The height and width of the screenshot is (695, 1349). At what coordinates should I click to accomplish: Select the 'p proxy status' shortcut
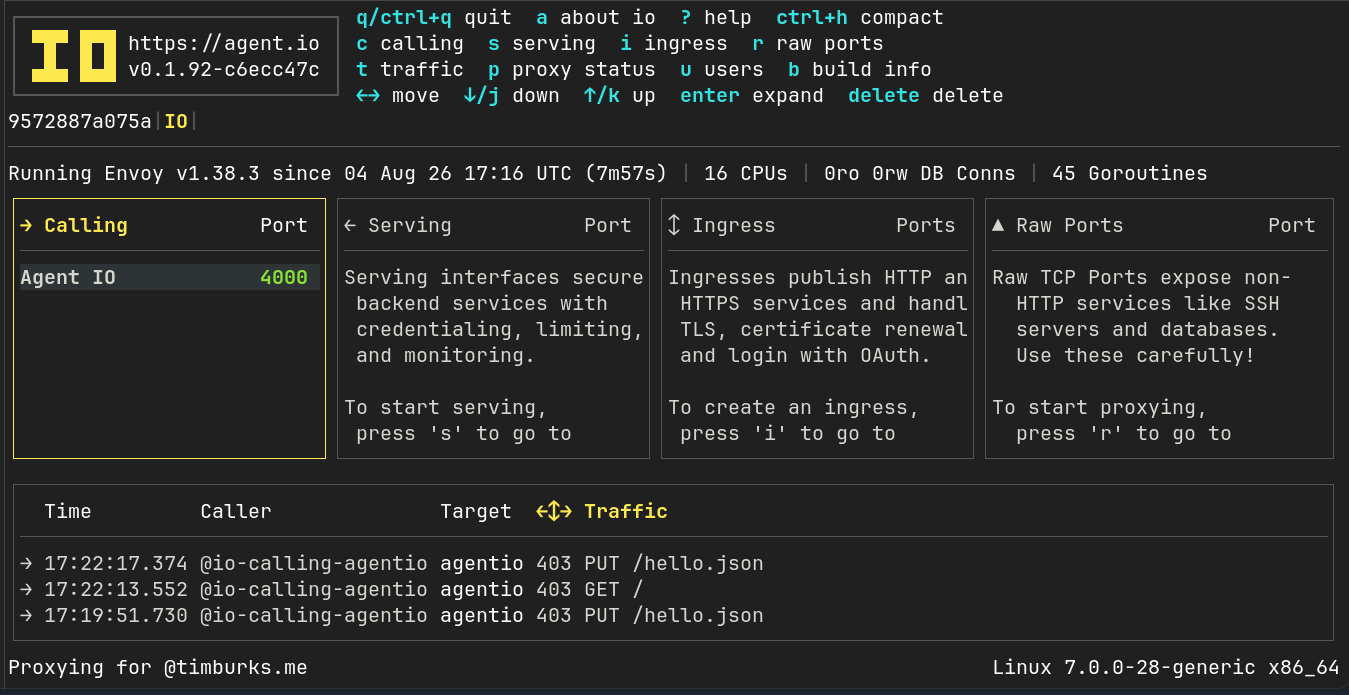(x=572, y=70)
